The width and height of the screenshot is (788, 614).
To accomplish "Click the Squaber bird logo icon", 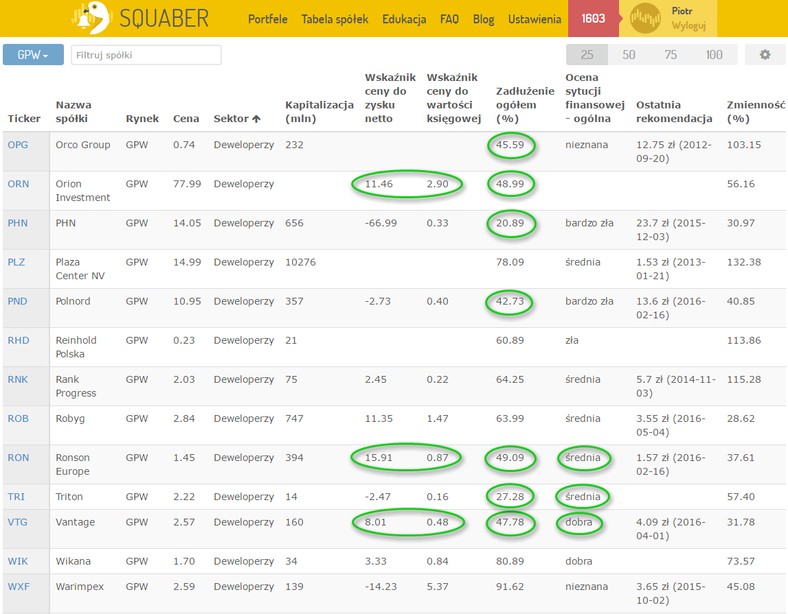I will click(x=91, y=18).
